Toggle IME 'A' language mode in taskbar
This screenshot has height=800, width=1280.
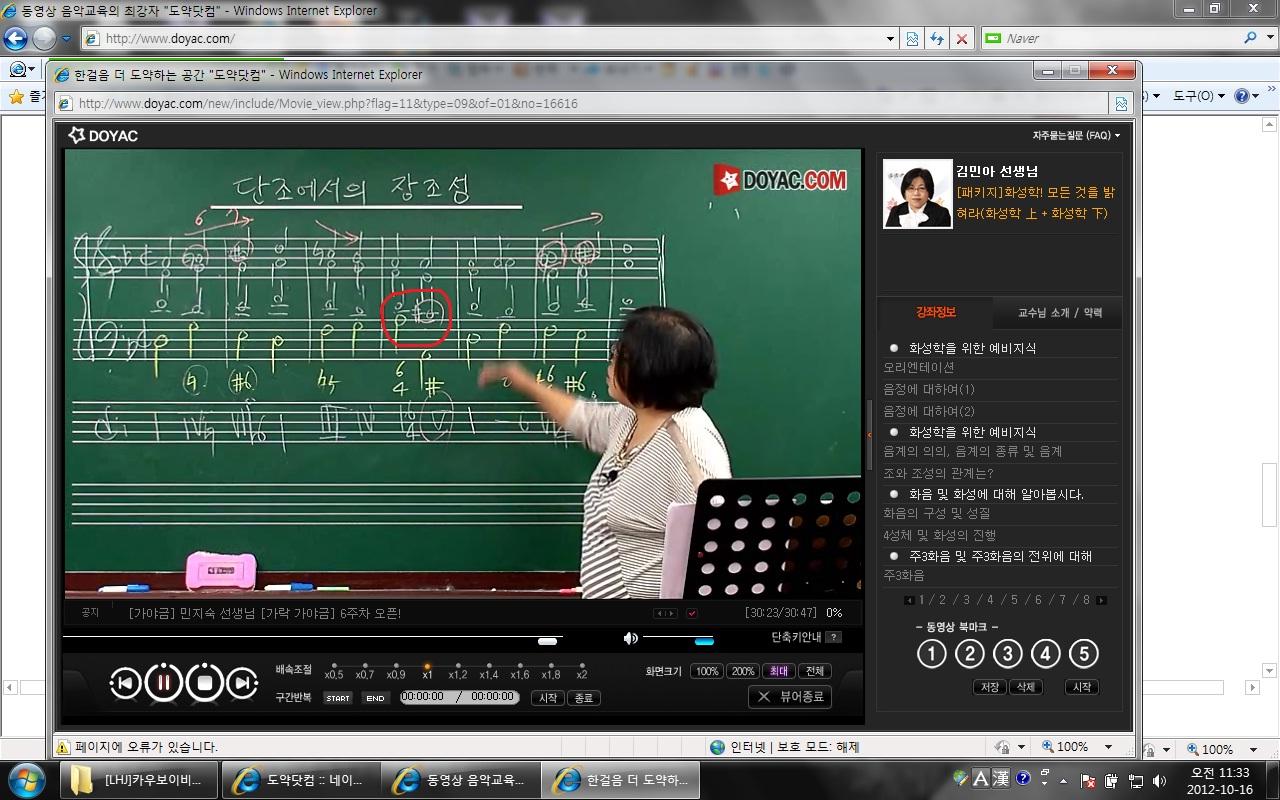(x=980, y=779)
